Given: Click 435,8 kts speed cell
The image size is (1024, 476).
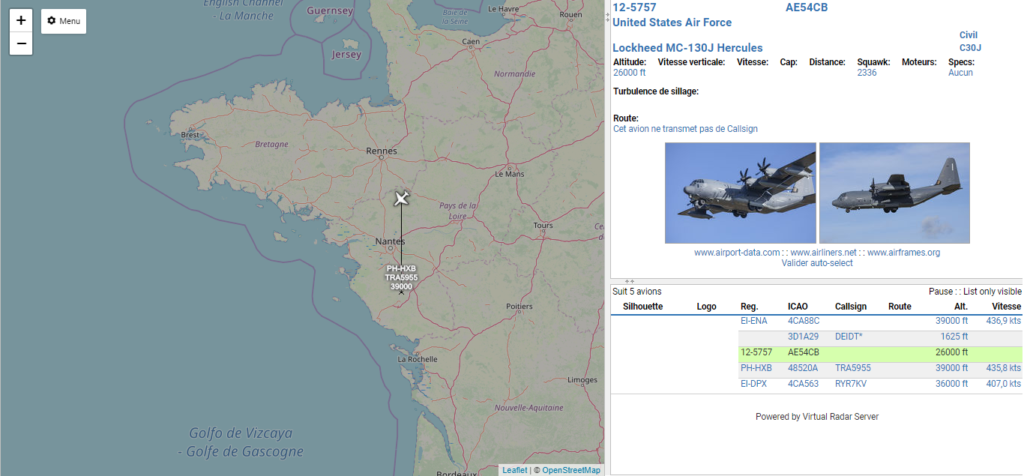Looking at the screenshot, I should [x=1006, y=368].
